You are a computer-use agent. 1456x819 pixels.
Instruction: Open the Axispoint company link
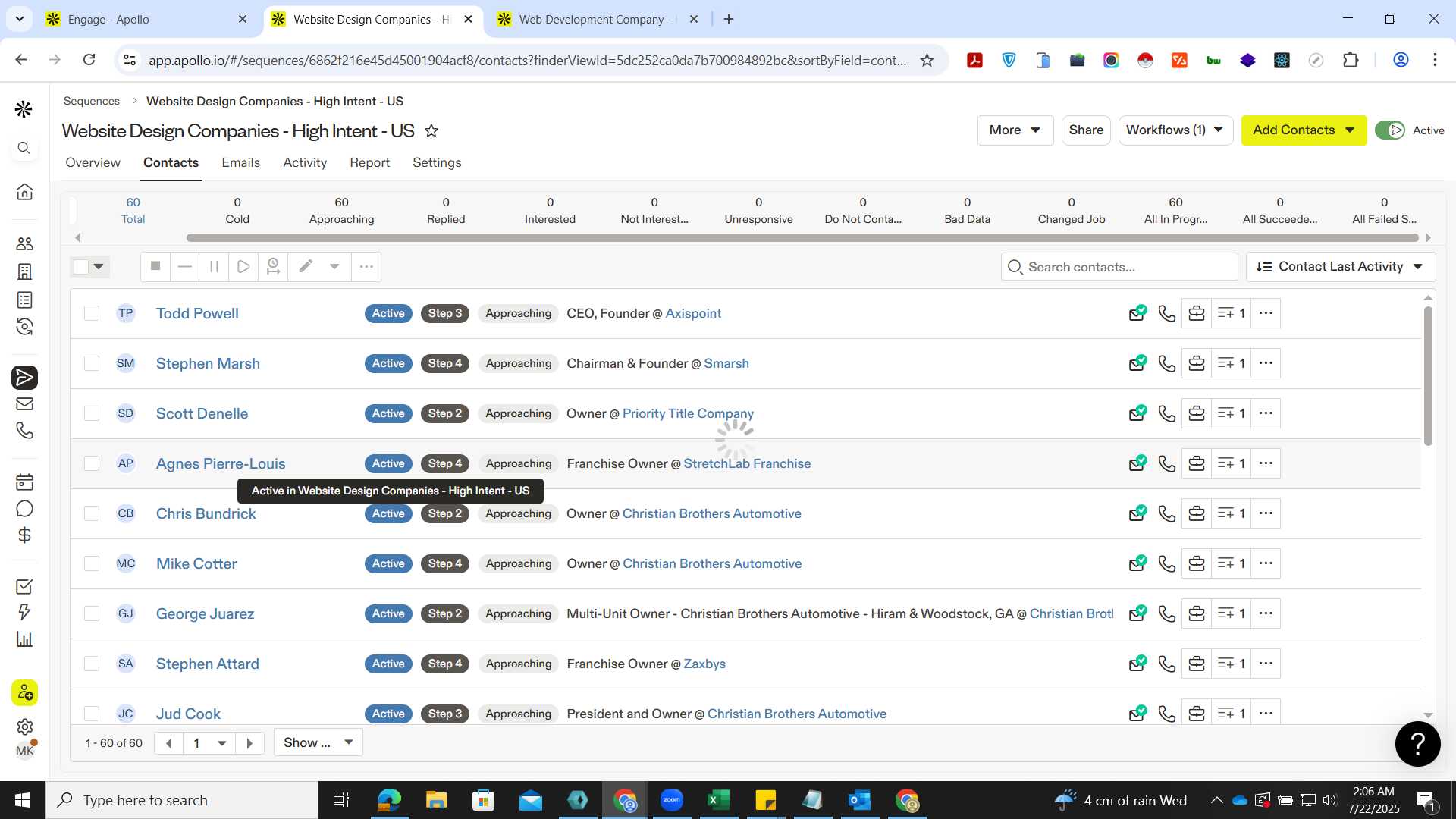[x=693, y=313]
